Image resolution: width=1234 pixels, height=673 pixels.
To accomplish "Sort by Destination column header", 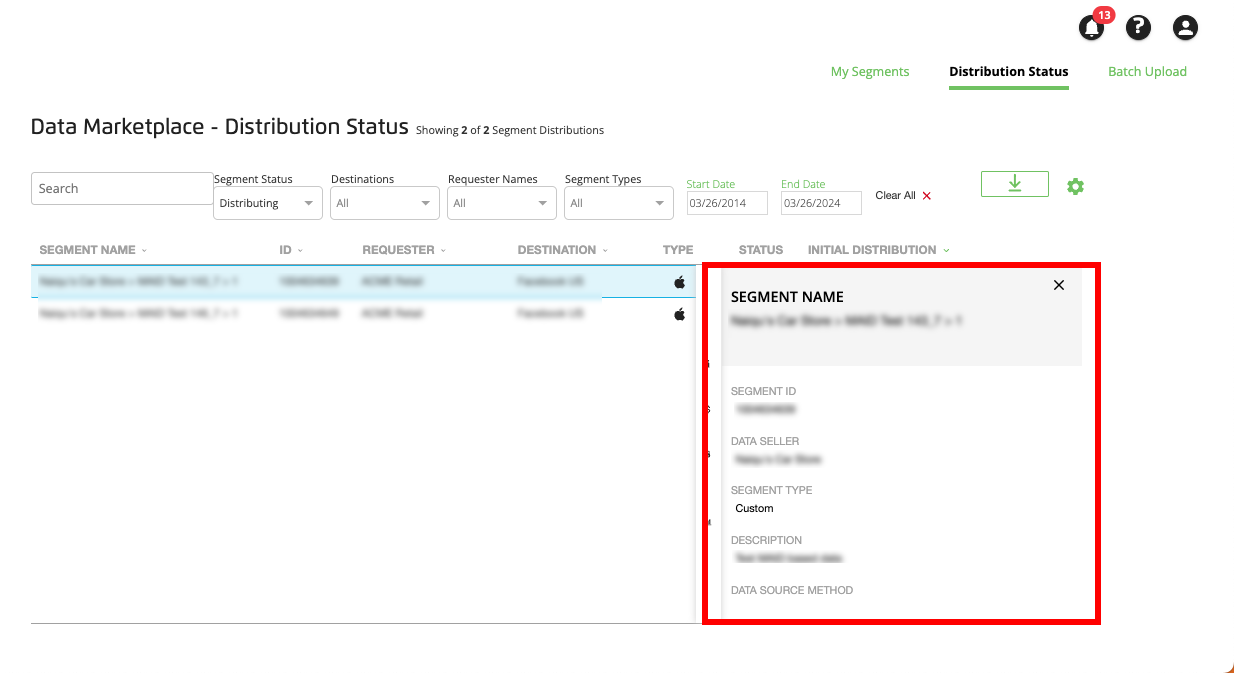I will click(563, 250).
